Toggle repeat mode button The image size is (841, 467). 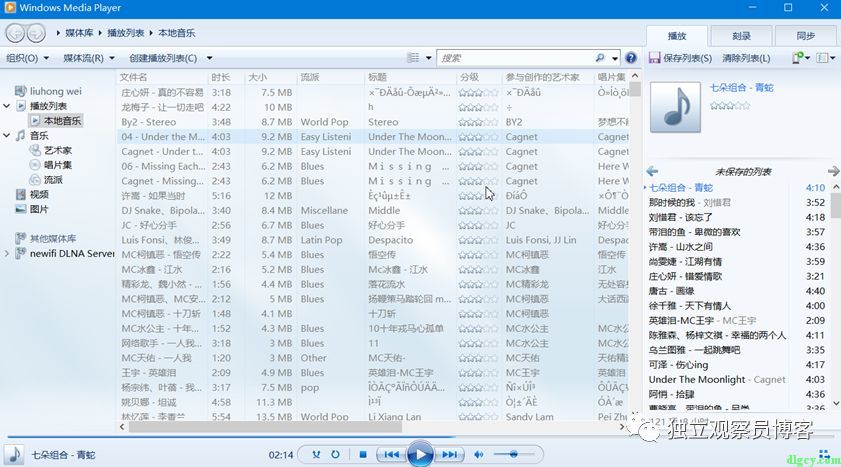click(335, 455)
